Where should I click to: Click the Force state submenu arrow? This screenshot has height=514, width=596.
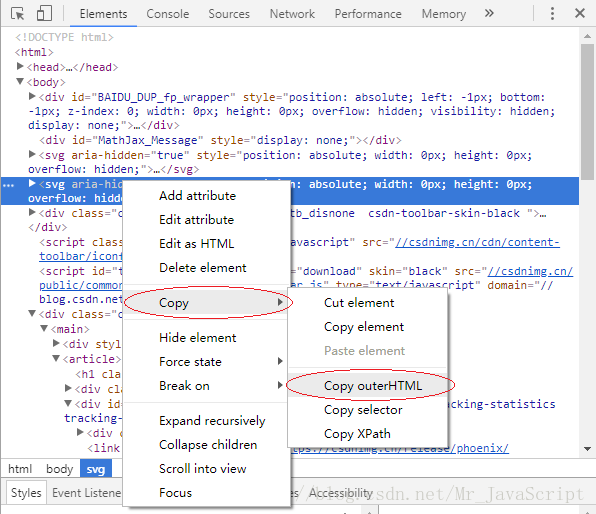(280, 361)
